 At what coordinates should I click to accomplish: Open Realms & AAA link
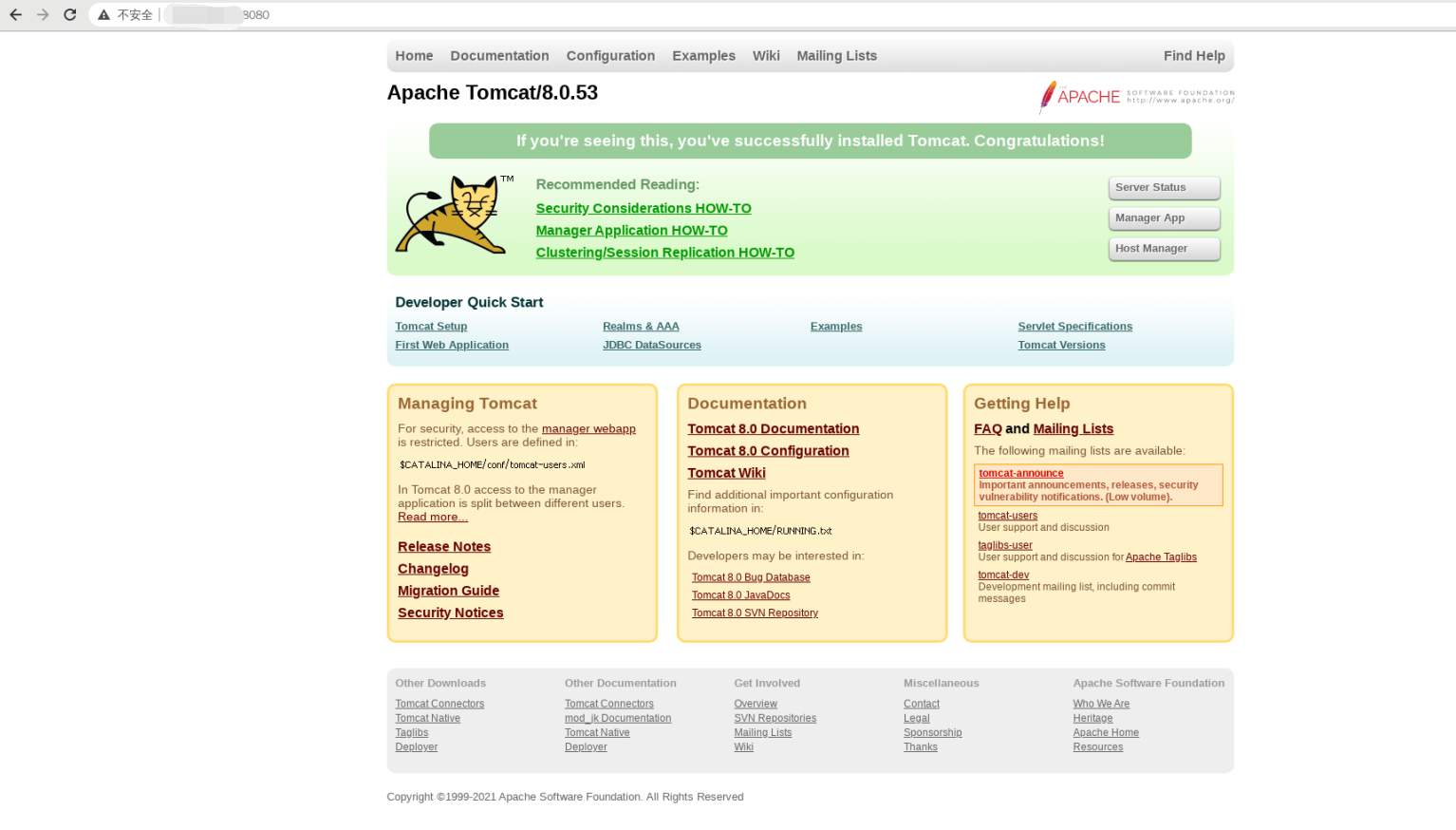tap(641, 327)
